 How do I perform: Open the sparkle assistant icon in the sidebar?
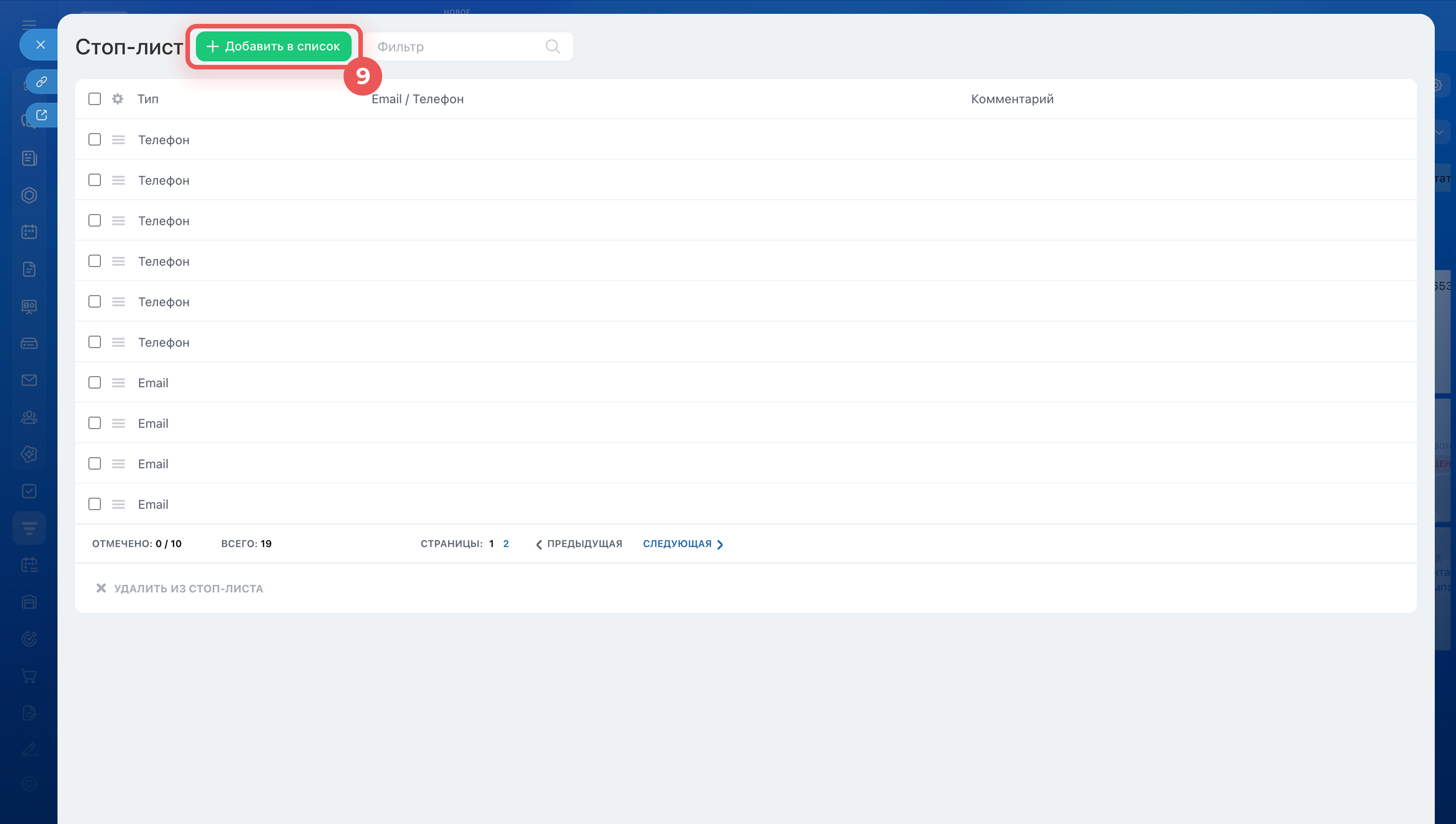[30, 454]
